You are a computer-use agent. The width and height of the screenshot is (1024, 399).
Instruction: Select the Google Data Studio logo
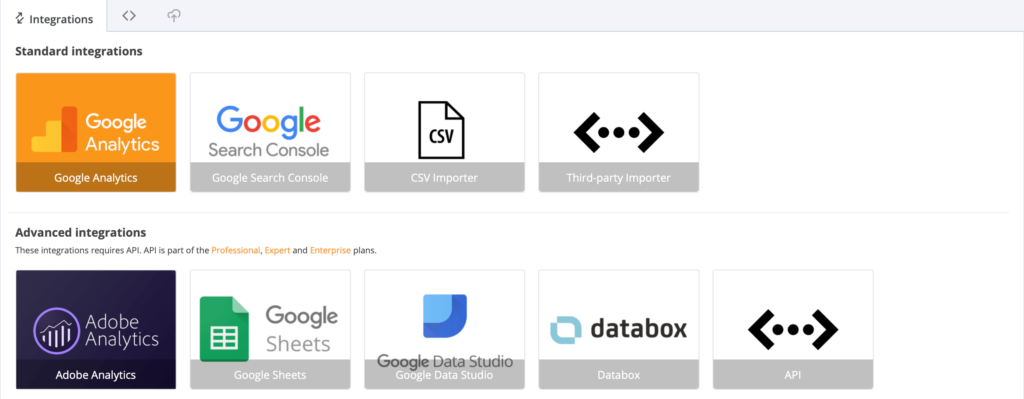[x=445, y=330]
